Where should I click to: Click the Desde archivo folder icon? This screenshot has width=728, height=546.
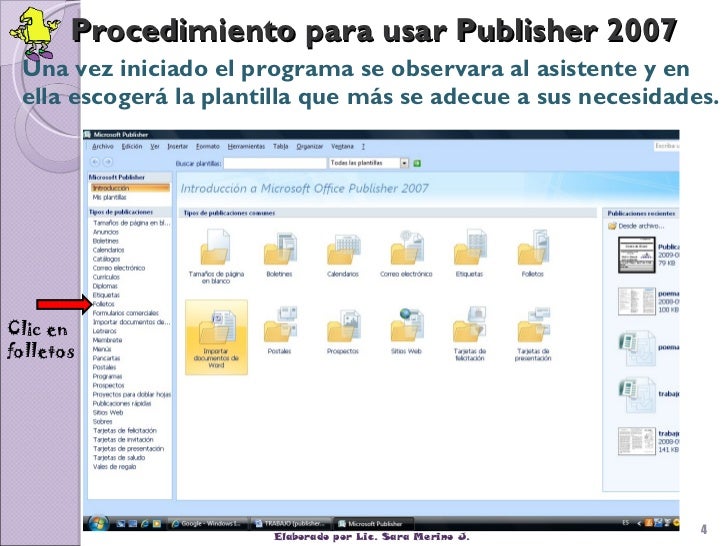[x=612, y=226]
